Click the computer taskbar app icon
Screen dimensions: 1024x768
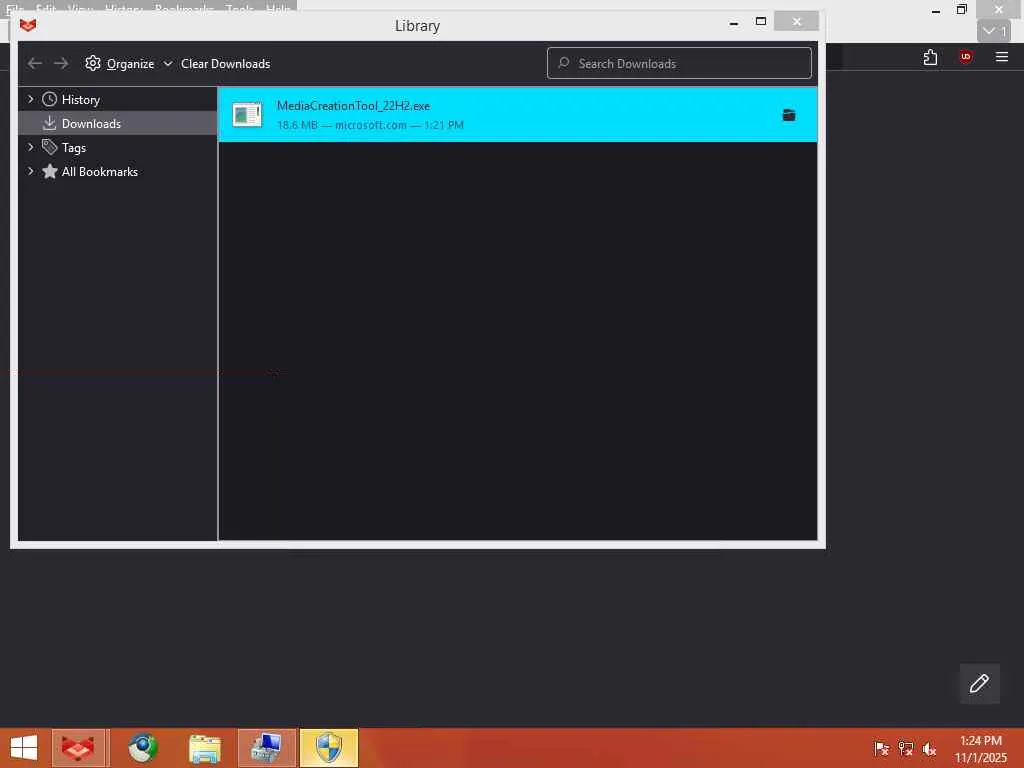tap(267, 748)
